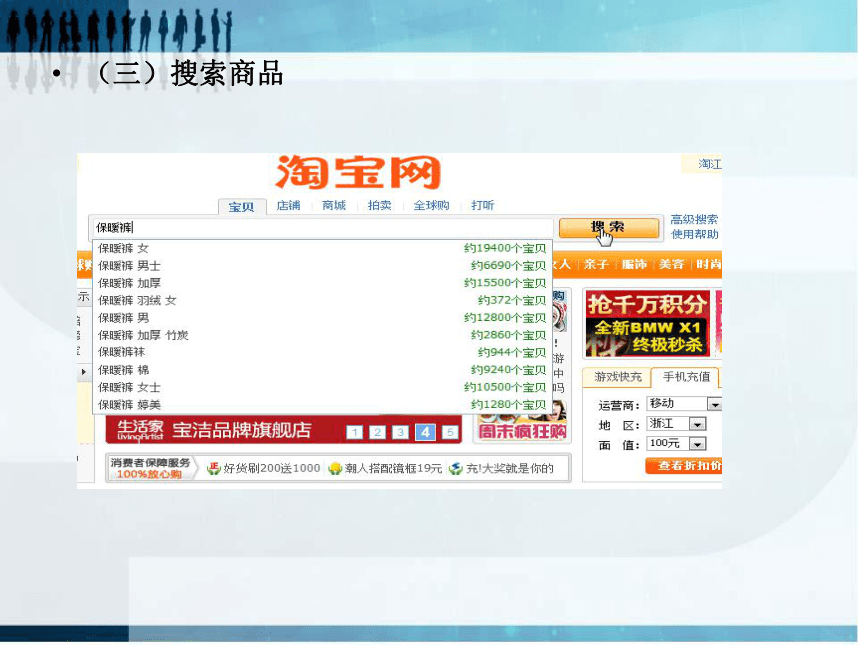This screenshot has width=860, height=645.
Task: Open the 打听 tab
Action: click(483, 206)
